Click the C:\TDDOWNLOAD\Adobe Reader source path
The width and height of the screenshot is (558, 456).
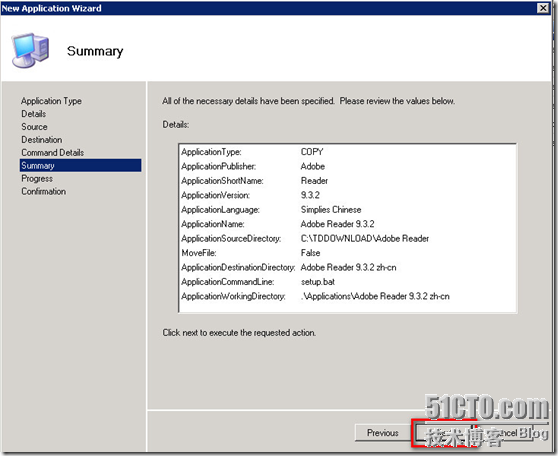click(365, 239)
